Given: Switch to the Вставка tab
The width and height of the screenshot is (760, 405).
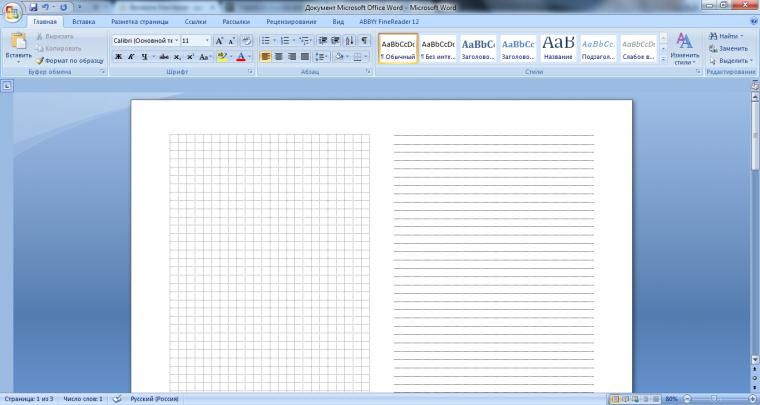Looking at the screenshot, I should 84,21.
